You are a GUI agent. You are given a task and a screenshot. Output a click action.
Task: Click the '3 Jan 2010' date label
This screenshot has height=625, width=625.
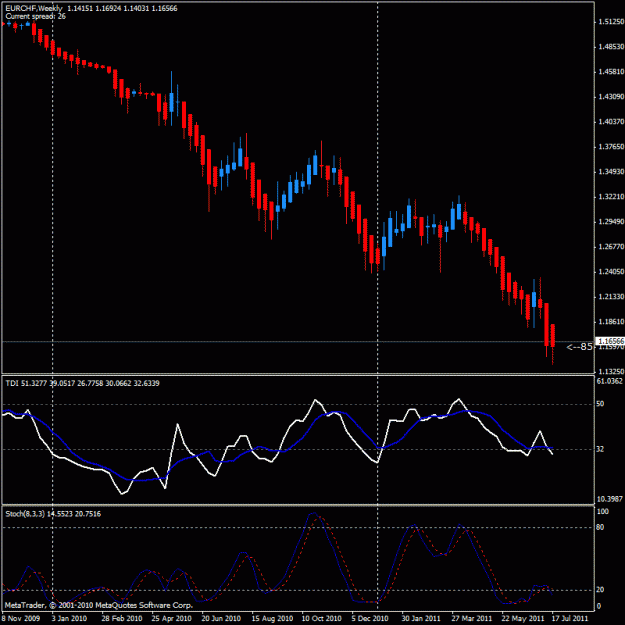[x=69, y=619]
